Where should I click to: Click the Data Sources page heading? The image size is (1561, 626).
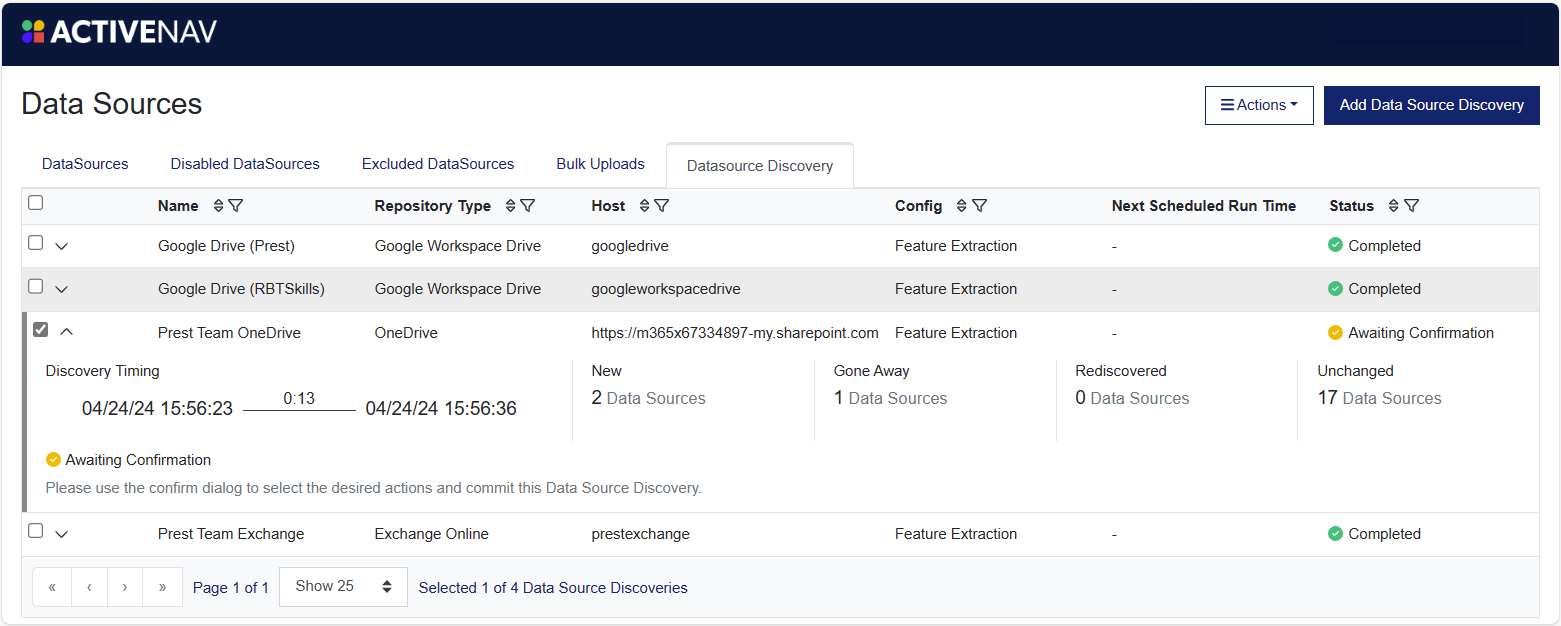pyautogui.click(x=112, y=104)
